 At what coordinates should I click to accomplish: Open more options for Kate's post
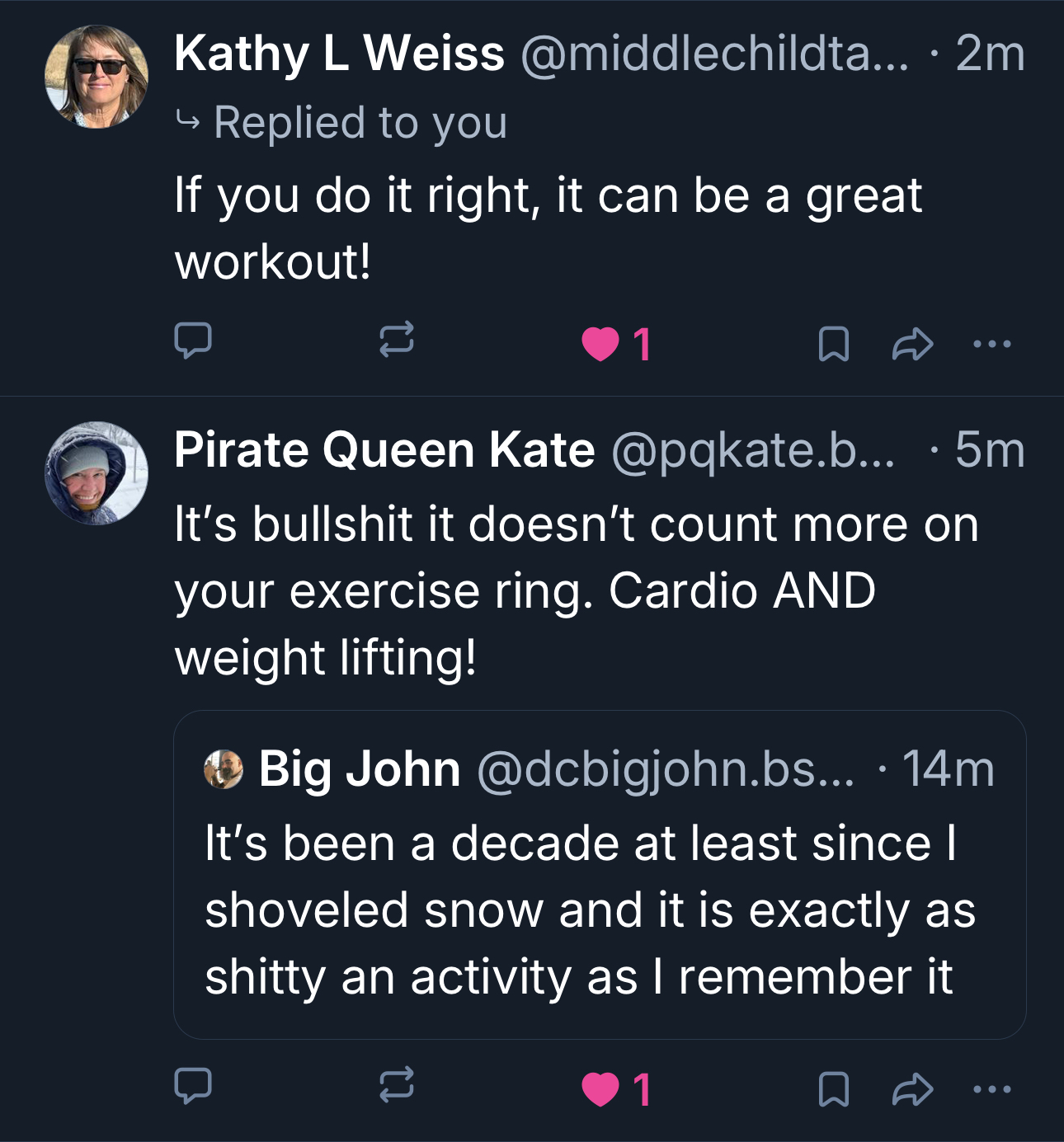coord(991,1089)
